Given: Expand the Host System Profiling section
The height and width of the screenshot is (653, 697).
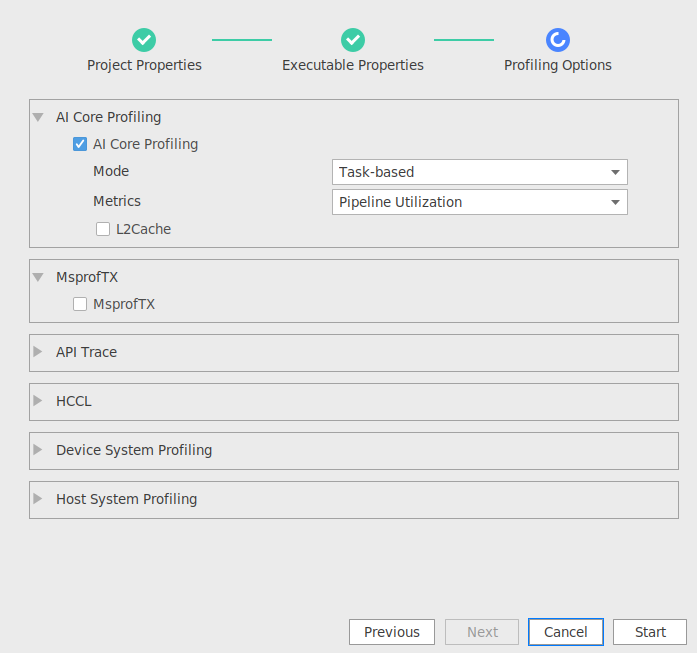Looking at the screenshot, I should (x=38, y=498).
